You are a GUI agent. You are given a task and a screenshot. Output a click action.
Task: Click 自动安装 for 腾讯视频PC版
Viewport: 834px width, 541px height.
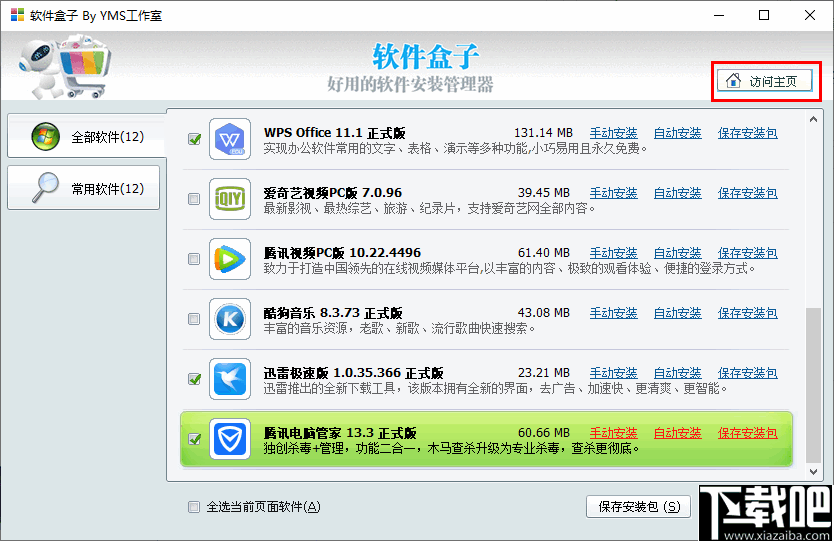[x=678, y=253]
